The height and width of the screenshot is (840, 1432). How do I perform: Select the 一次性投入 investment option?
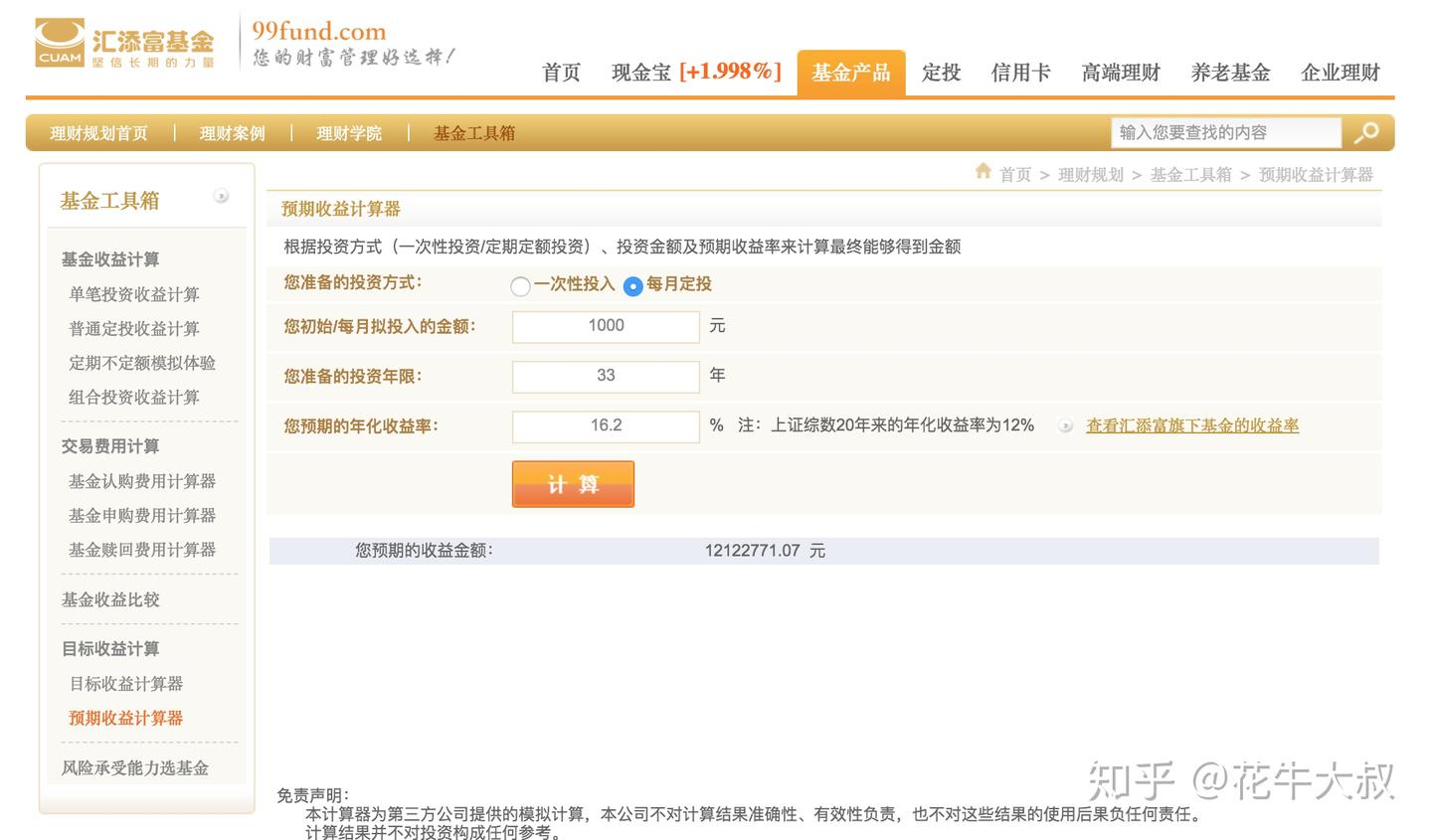tap(520, 285)
